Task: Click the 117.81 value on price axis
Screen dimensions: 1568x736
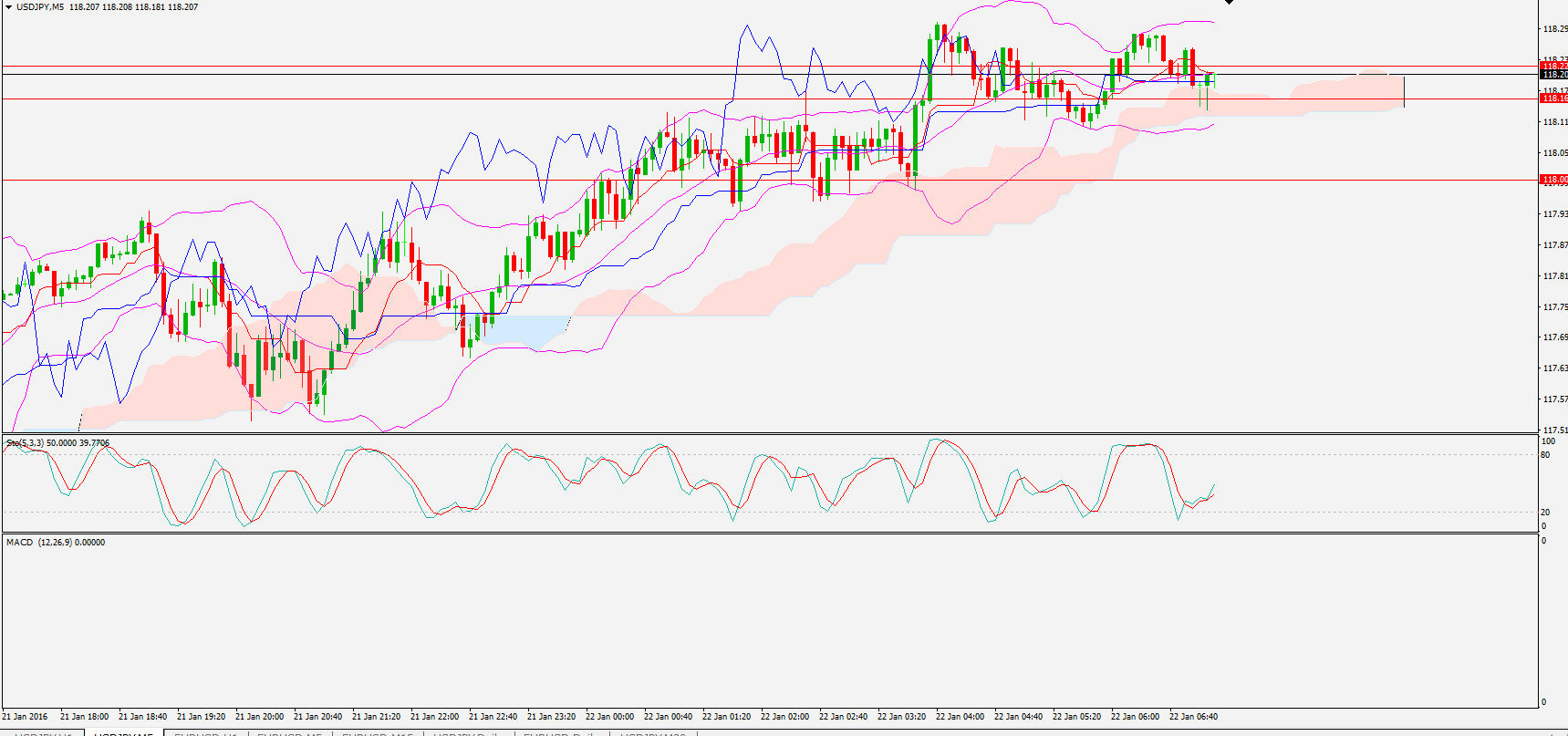Action: (x=1554, y=275)
